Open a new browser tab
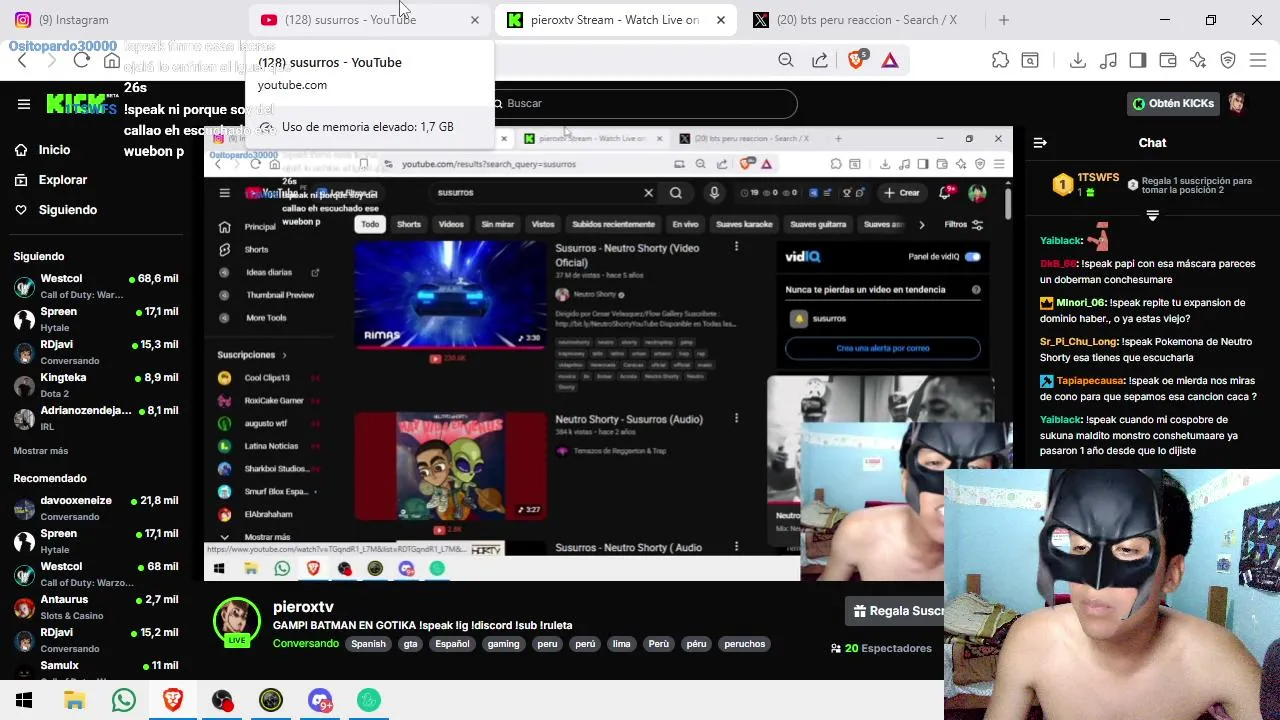This screenshot has height=720, width=1280. click(x=1004, y=19)
